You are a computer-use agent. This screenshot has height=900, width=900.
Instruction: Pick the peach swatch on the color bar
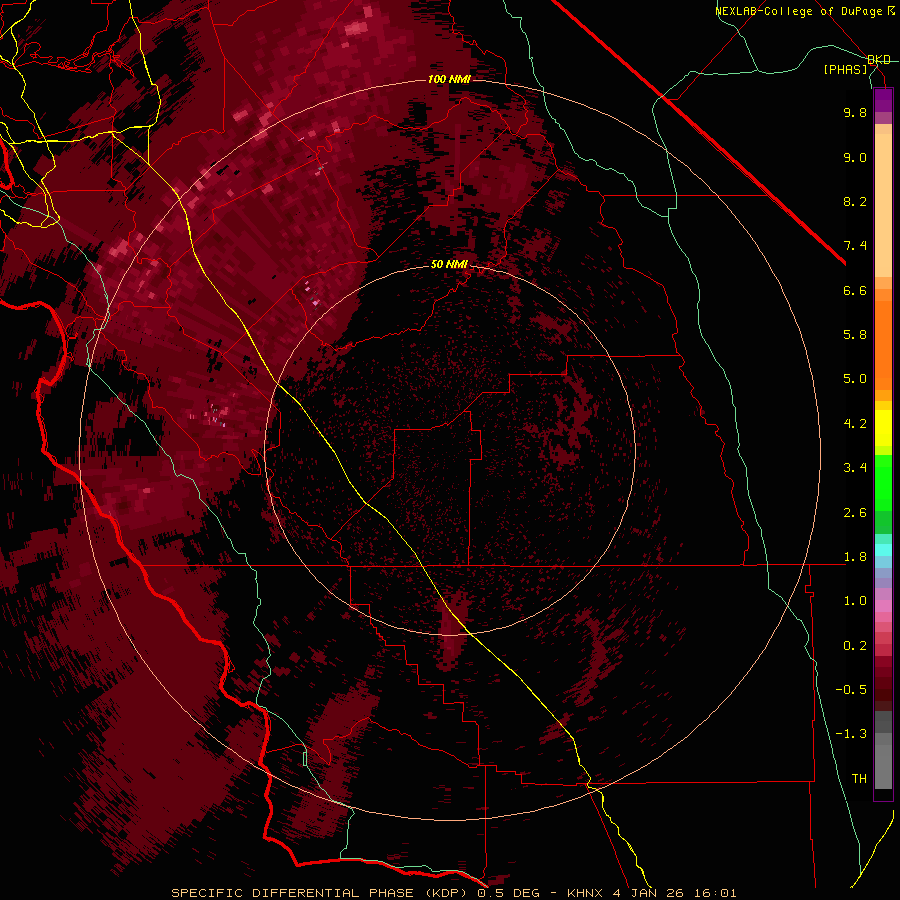click(883, 205)
